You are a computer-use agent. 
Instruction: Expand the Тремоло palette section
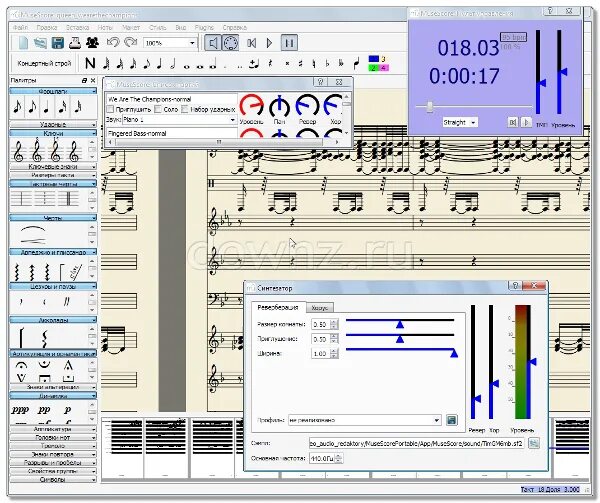(53, 446)
